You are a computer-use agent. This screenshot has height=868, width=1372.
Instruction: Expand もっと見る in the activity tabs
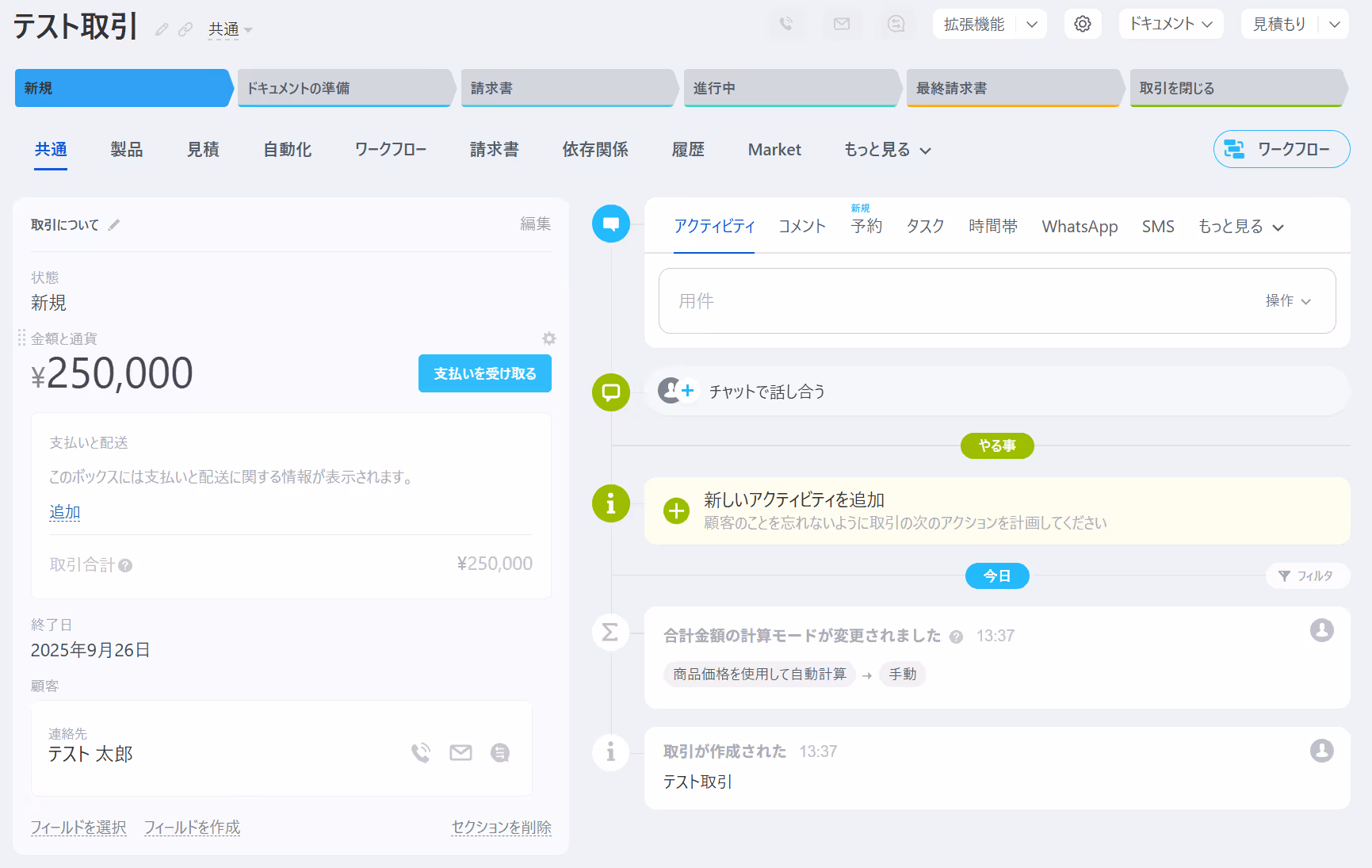[1240, 227]
